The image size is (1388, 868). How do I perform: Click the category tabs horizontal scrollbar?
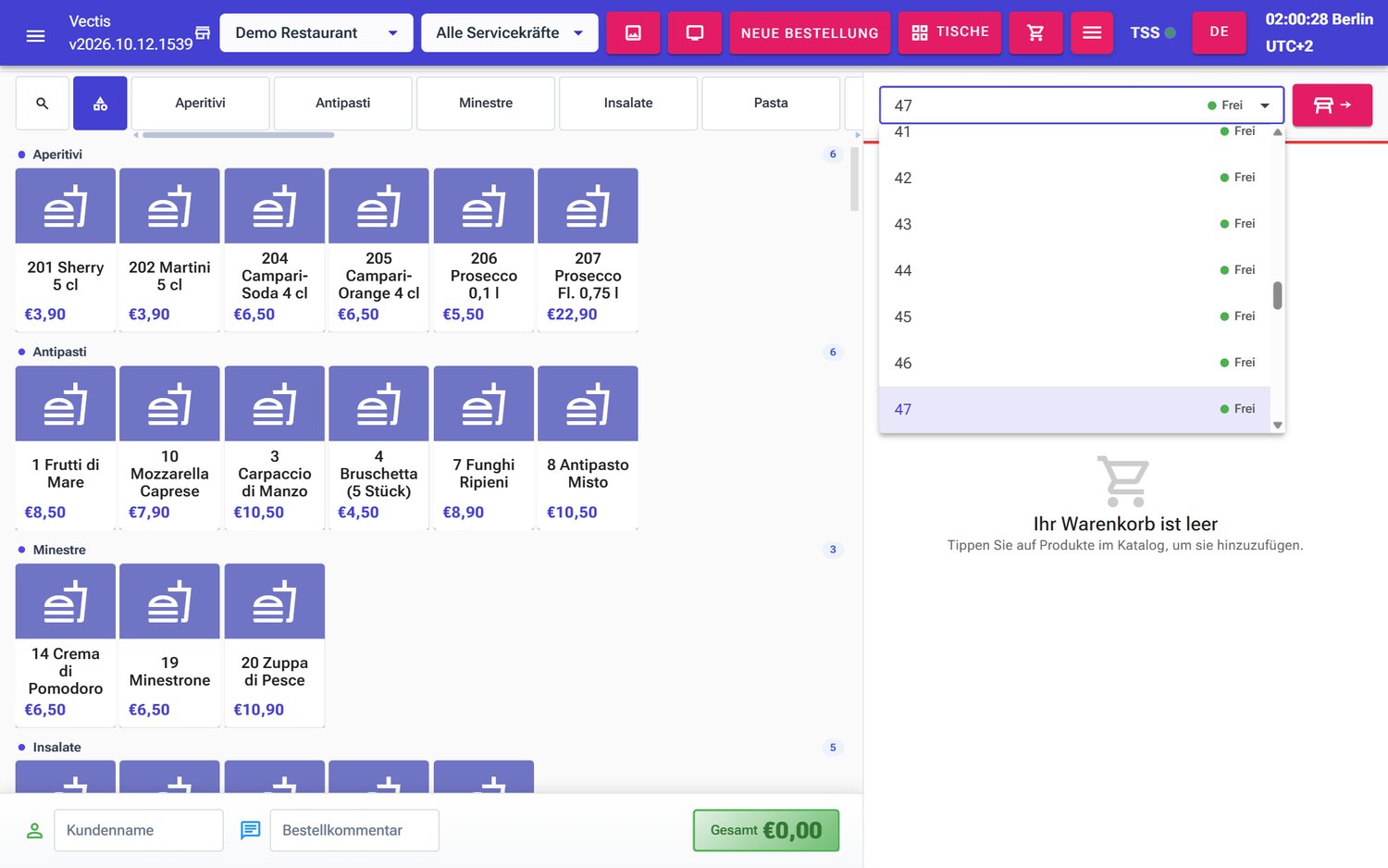pyautogui.click(x=238, y=135)
